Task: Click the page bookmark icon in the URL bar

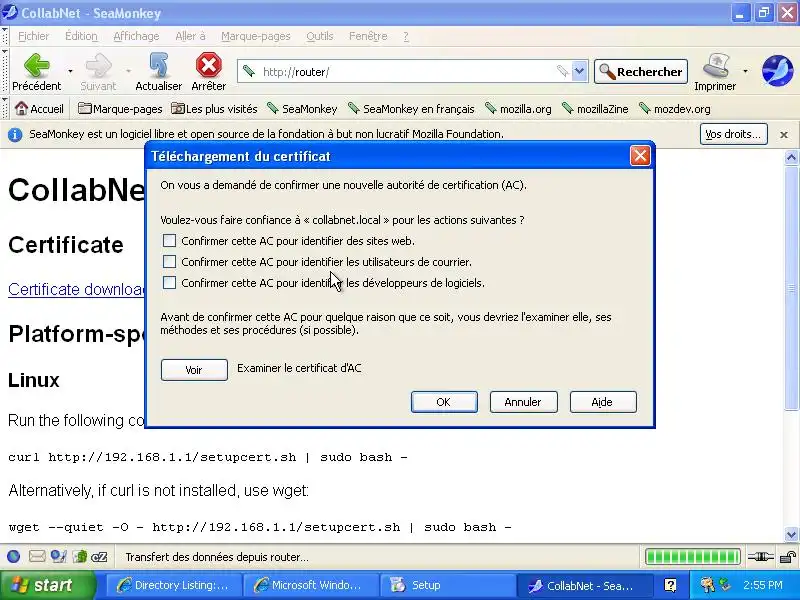Action: click(x=248, y=71)
